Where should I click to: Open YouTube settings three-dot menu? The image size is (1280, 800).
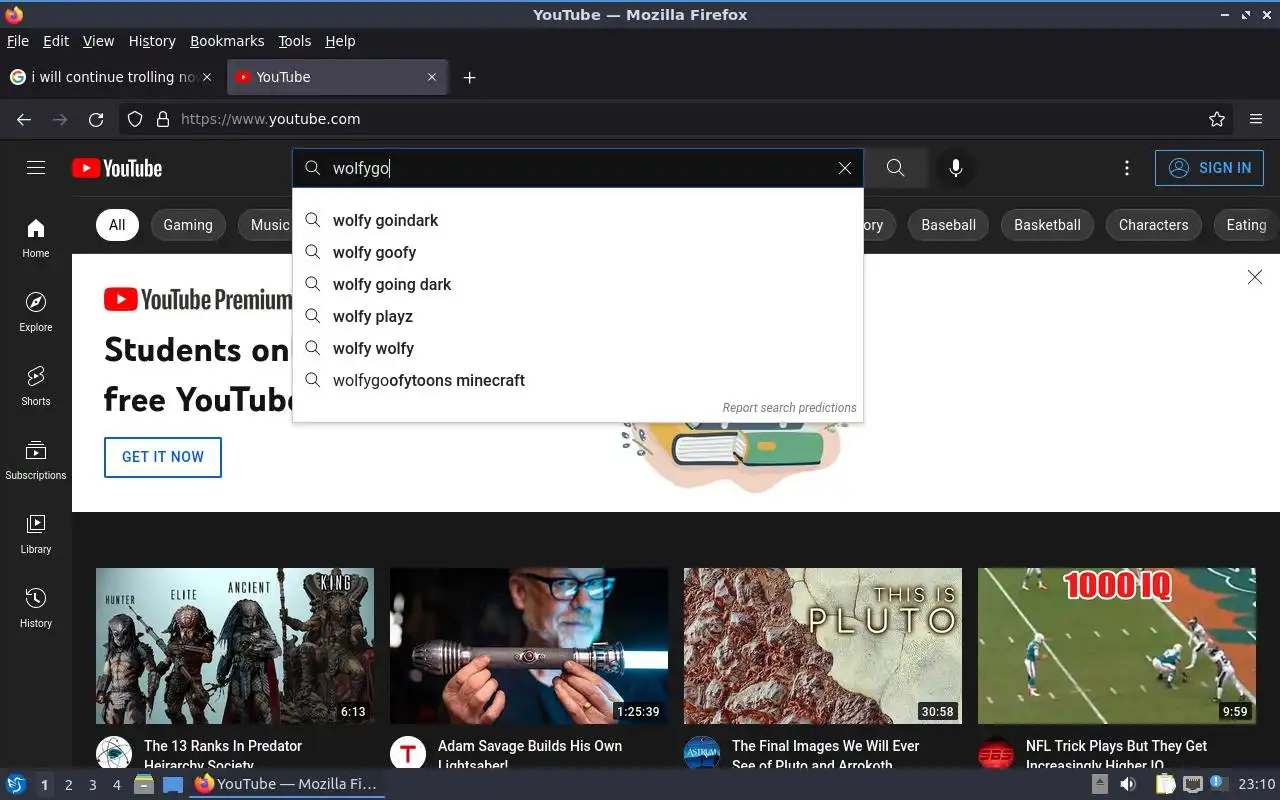1127,168
